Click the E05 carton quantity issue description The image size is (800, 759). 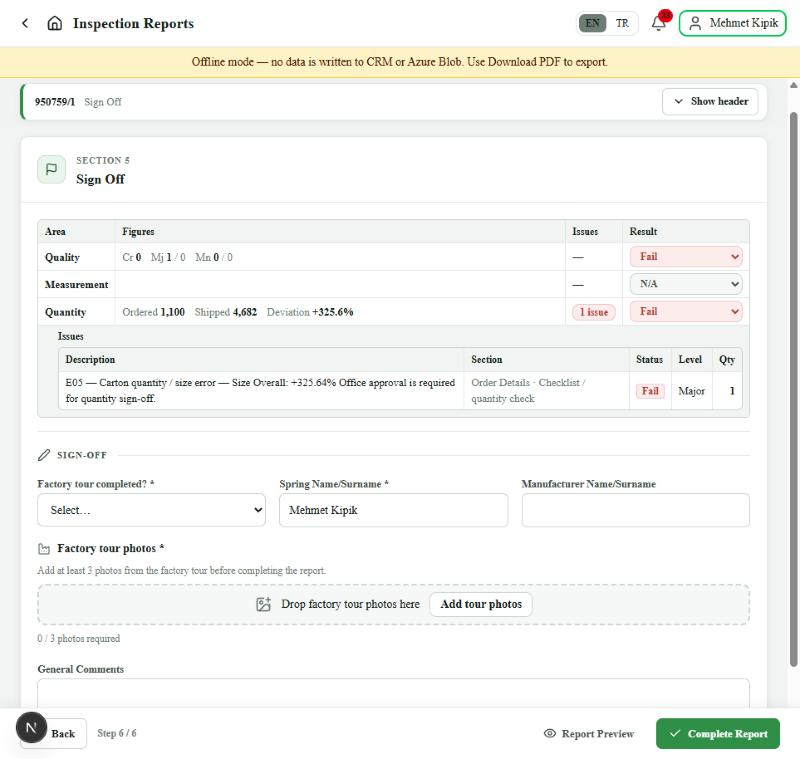click(260, 391)
